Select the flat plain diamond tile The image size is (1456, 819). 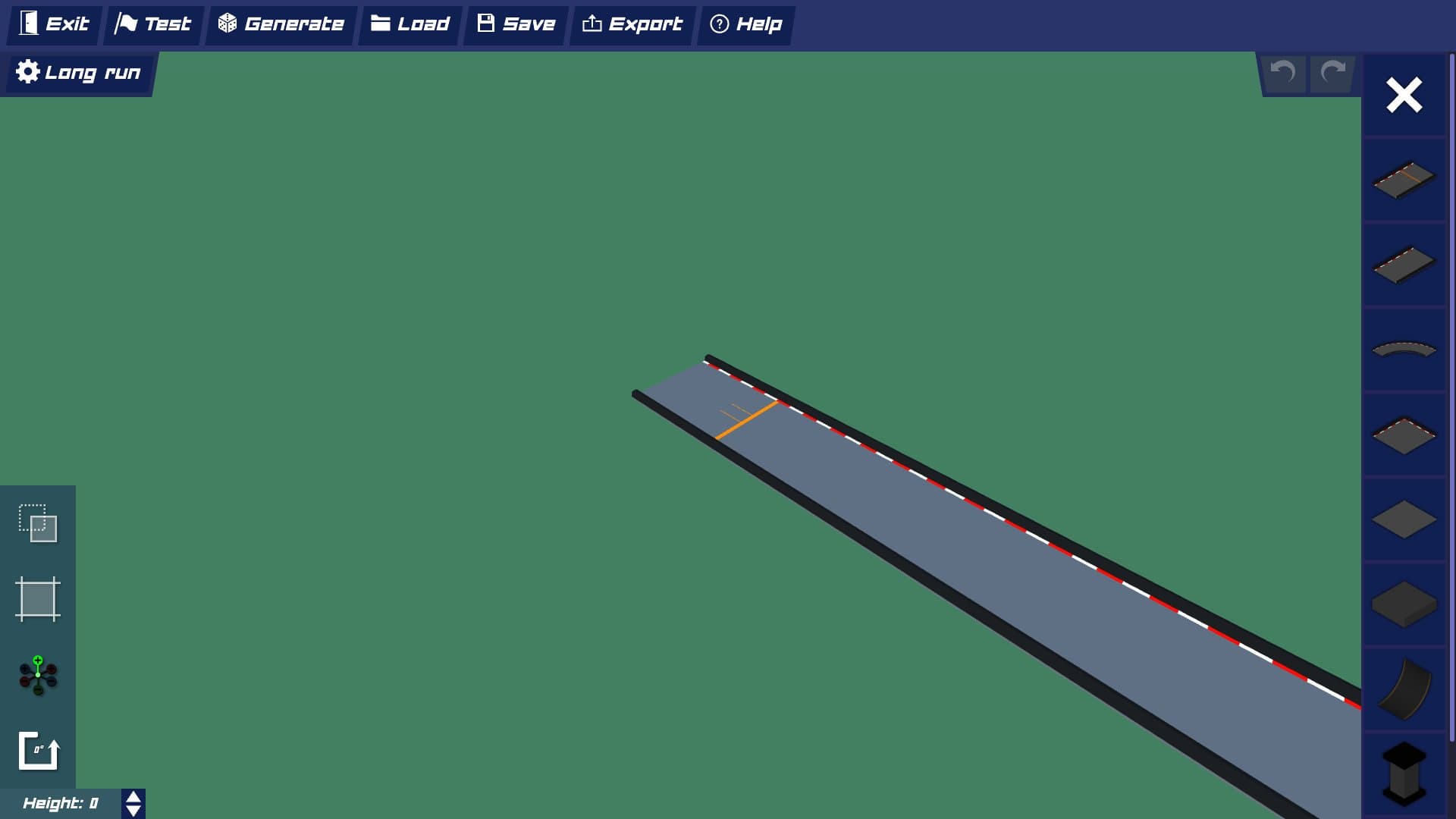(x=1404, y=520)
